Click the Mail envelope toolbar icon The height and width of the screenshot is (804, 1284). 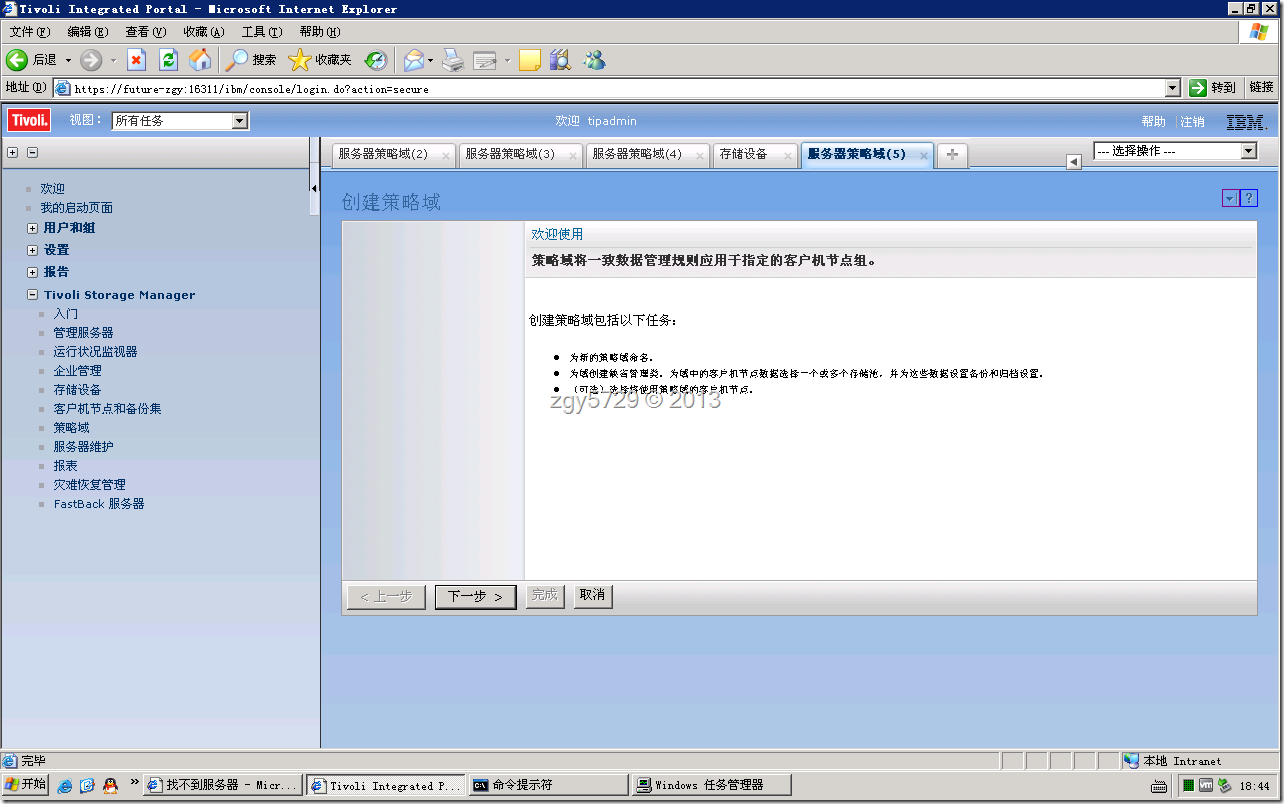(x=414, y=60)
